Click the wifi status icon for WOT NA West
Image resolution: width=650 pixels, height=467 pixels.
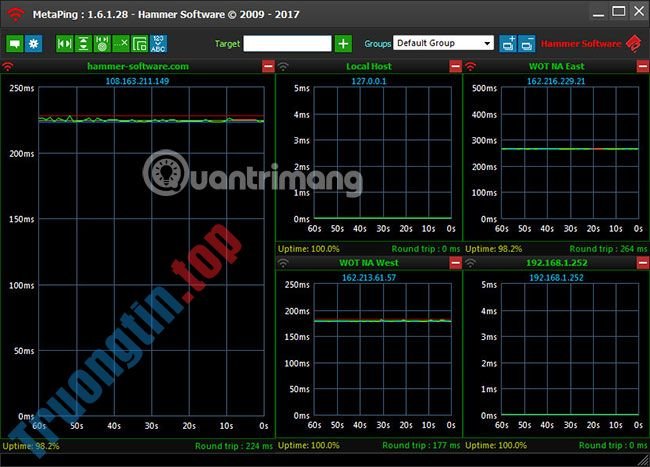click(283, 263)
